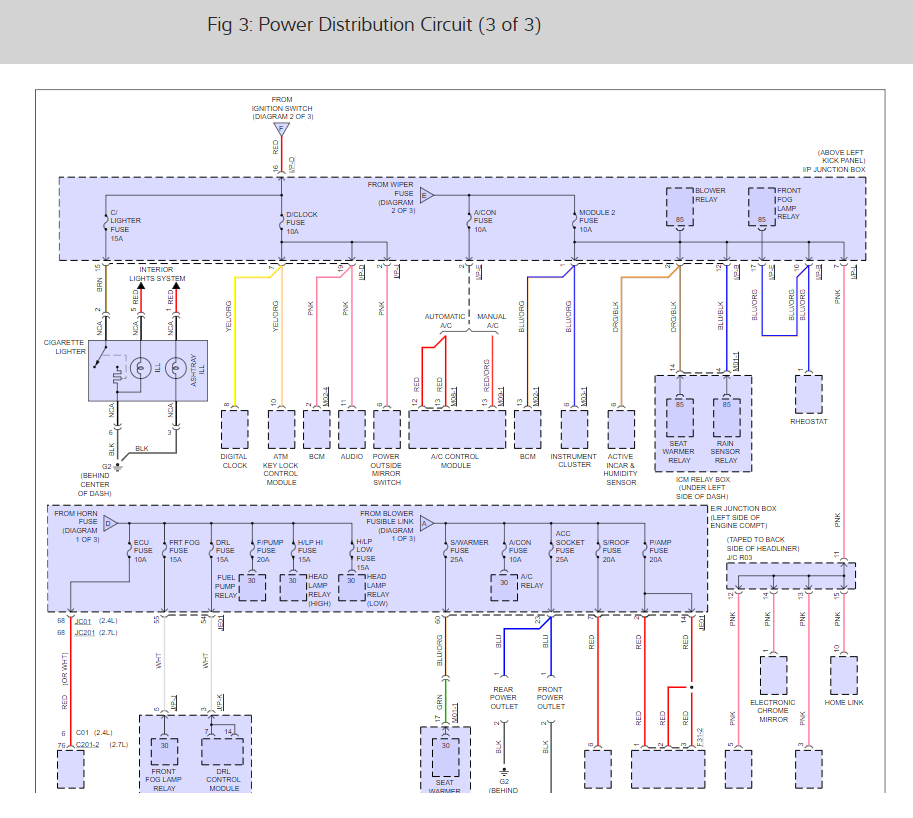
Task: Click the Wiper Fuse connector E arrow
Action: point(427,194)
